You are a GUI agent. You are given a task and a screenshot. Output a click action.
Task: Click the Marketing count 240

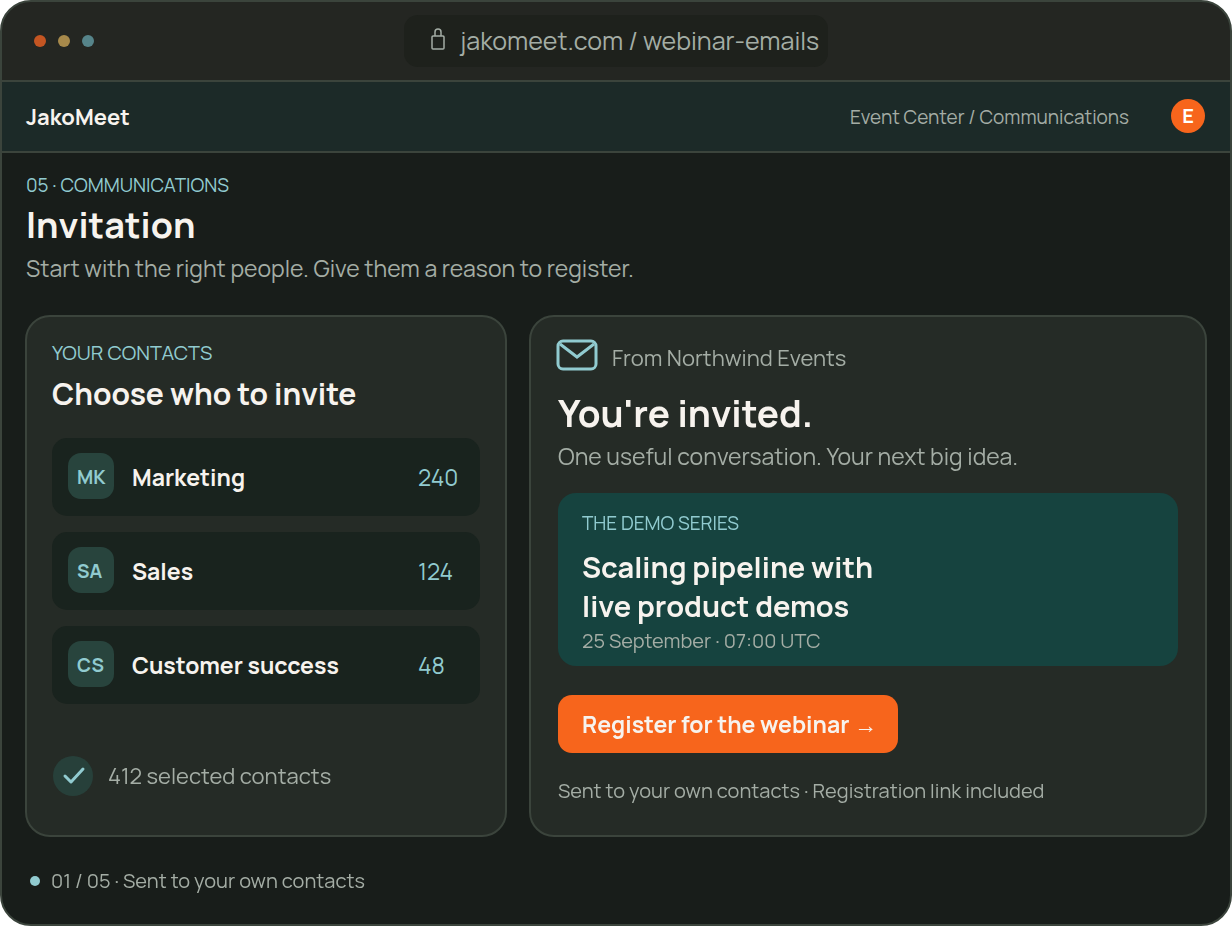(x=438, y=478)
